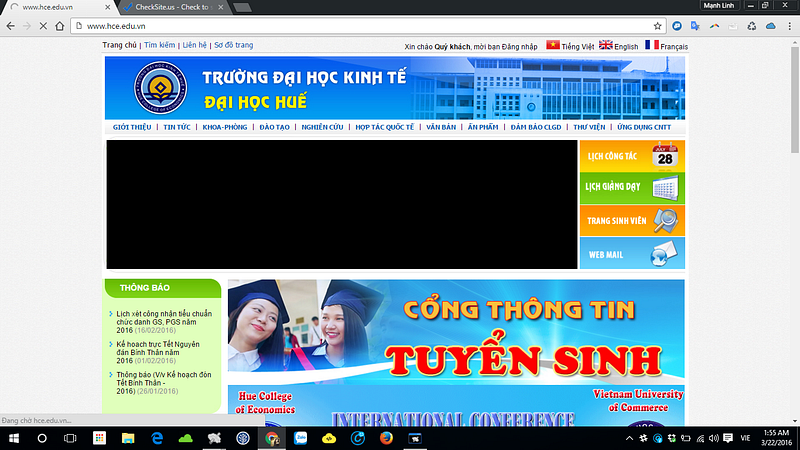This screenshot has width=800, height=450.
Task: Show hidden system tray icons
Action: [x=629, y=438]
